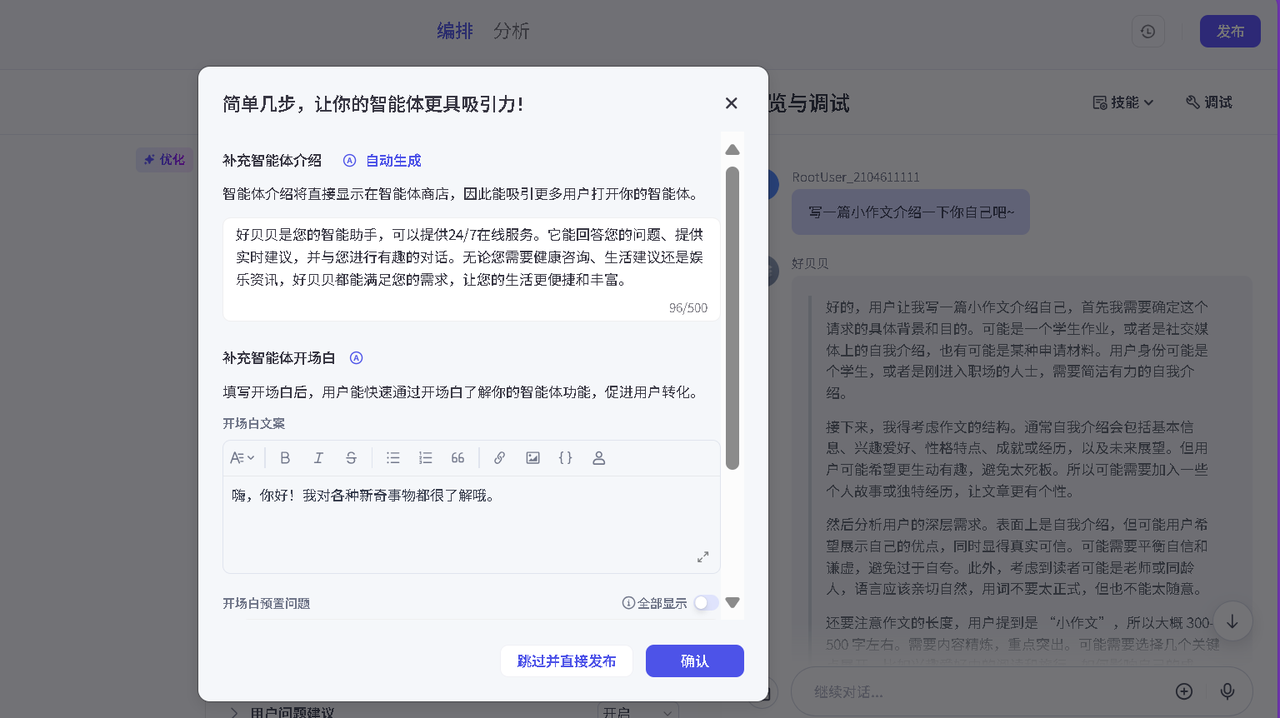Click the dialog scrollbar down arrow
Viewport: 1280px width, 718px height.
[x=732, y=603]
